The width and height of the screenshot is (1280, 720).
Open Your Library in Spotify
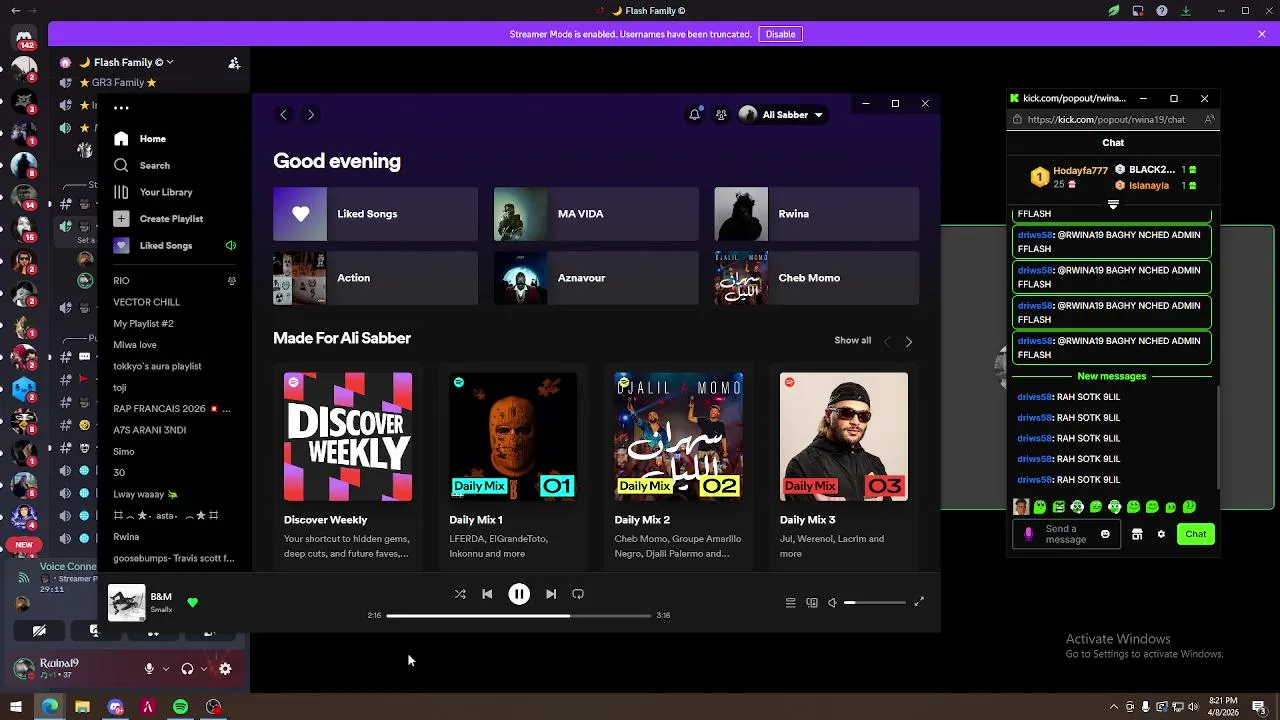click(153, 192)
